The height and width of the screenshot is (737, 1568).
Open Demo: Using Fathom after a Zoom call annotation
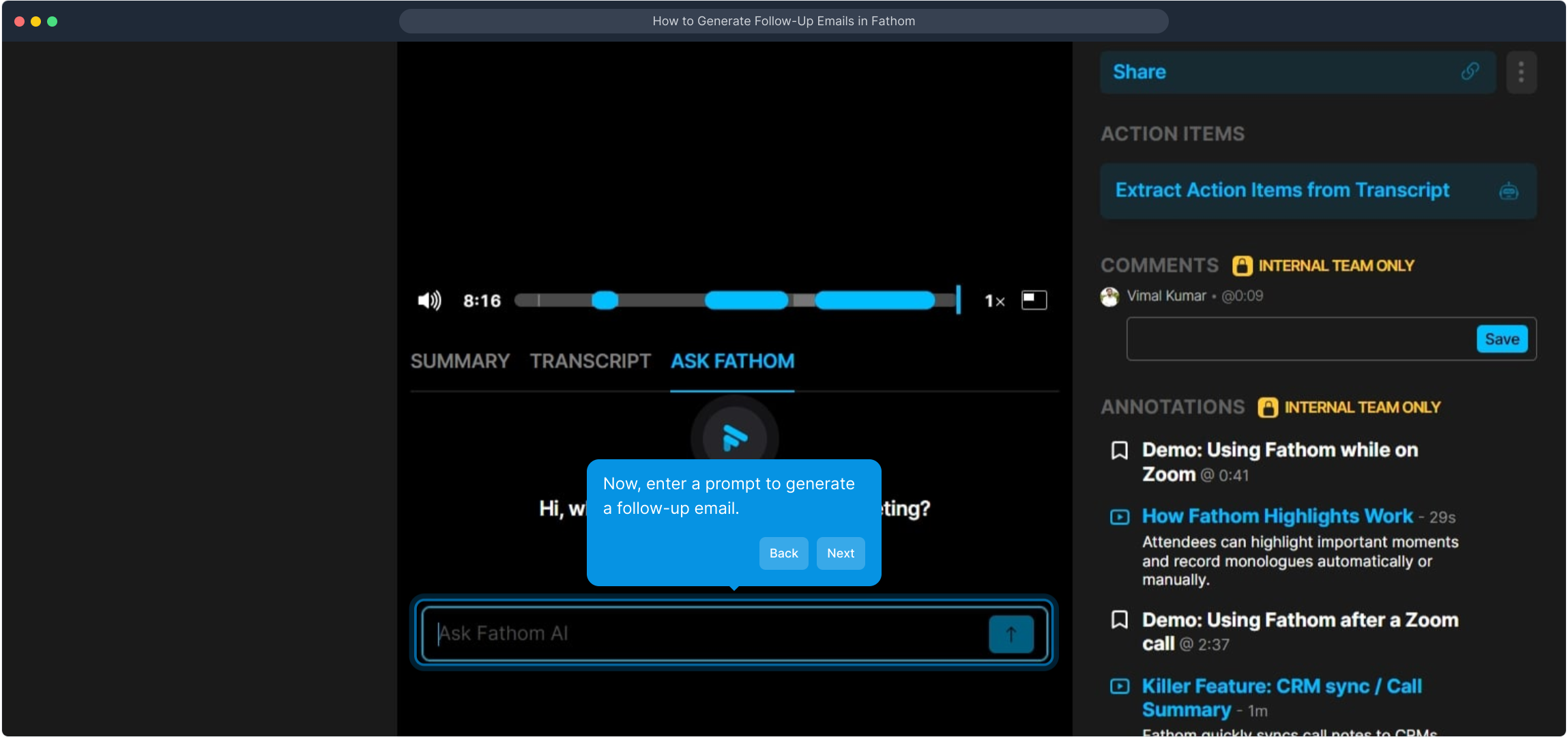point(1301,631)
